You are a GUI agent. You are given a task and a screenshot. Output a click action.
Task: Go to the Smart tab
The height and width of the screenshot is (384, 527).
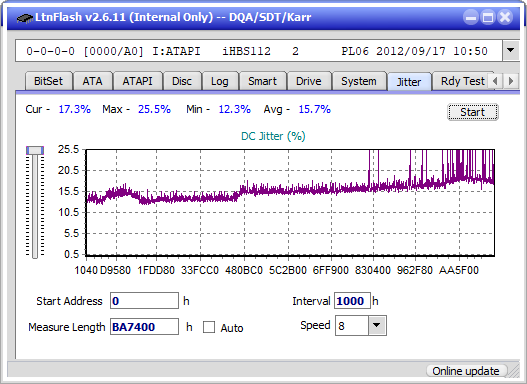pyautogui.click(x=262, y=81)
